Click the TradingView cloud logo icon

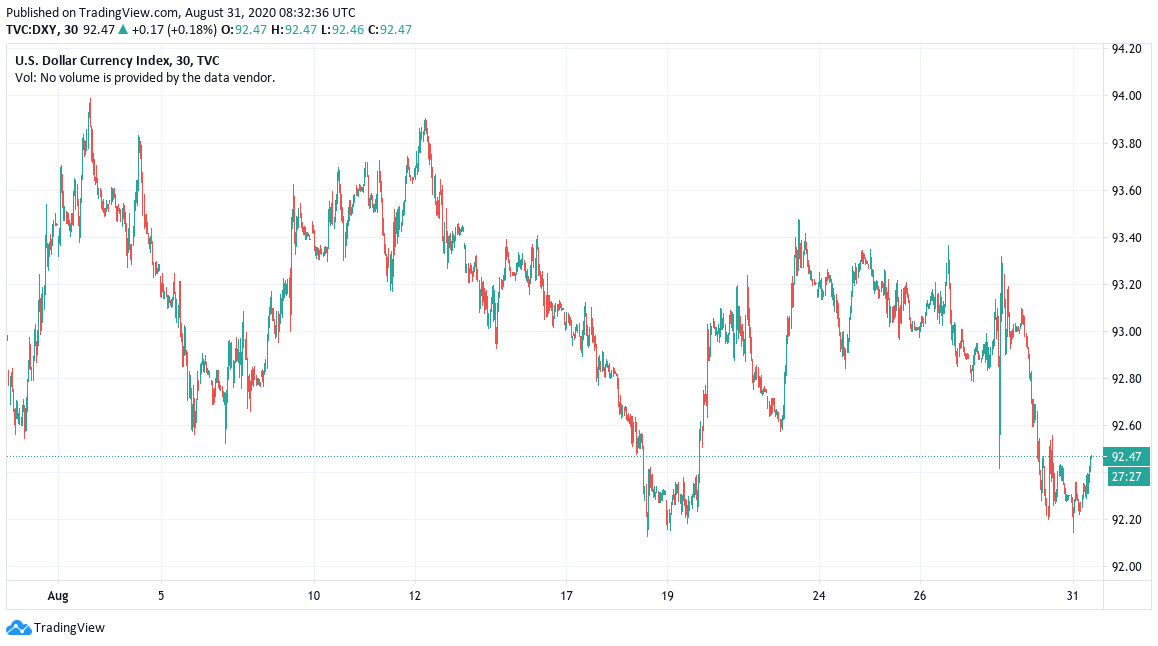(x=18, y=628)
